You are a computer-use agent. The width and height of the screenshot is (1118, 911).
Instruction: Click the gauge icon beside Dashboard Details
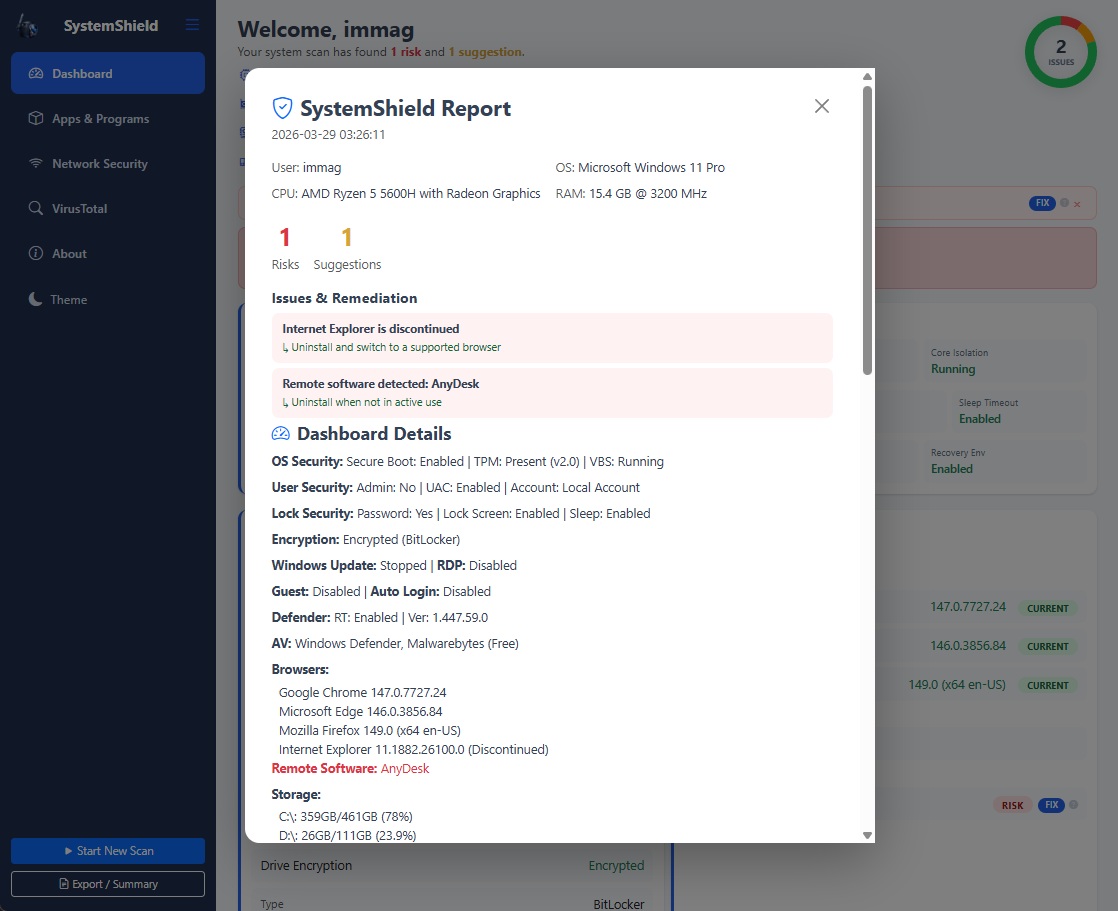coord(280,433)
